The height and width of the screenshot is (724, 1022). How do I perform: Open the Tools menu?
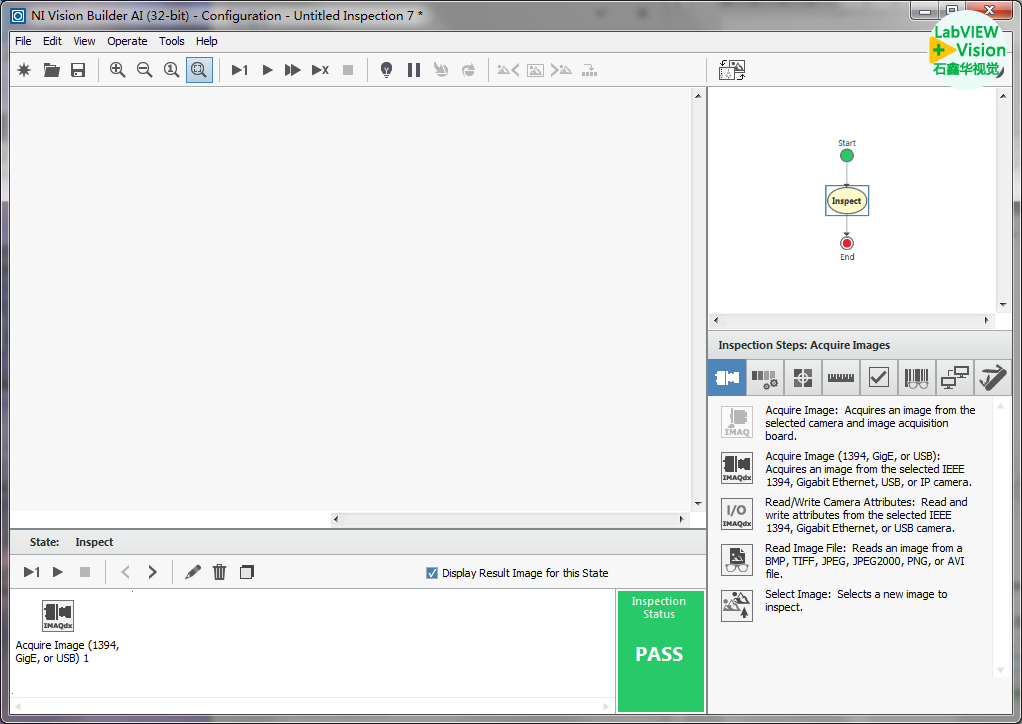[172, 41]
